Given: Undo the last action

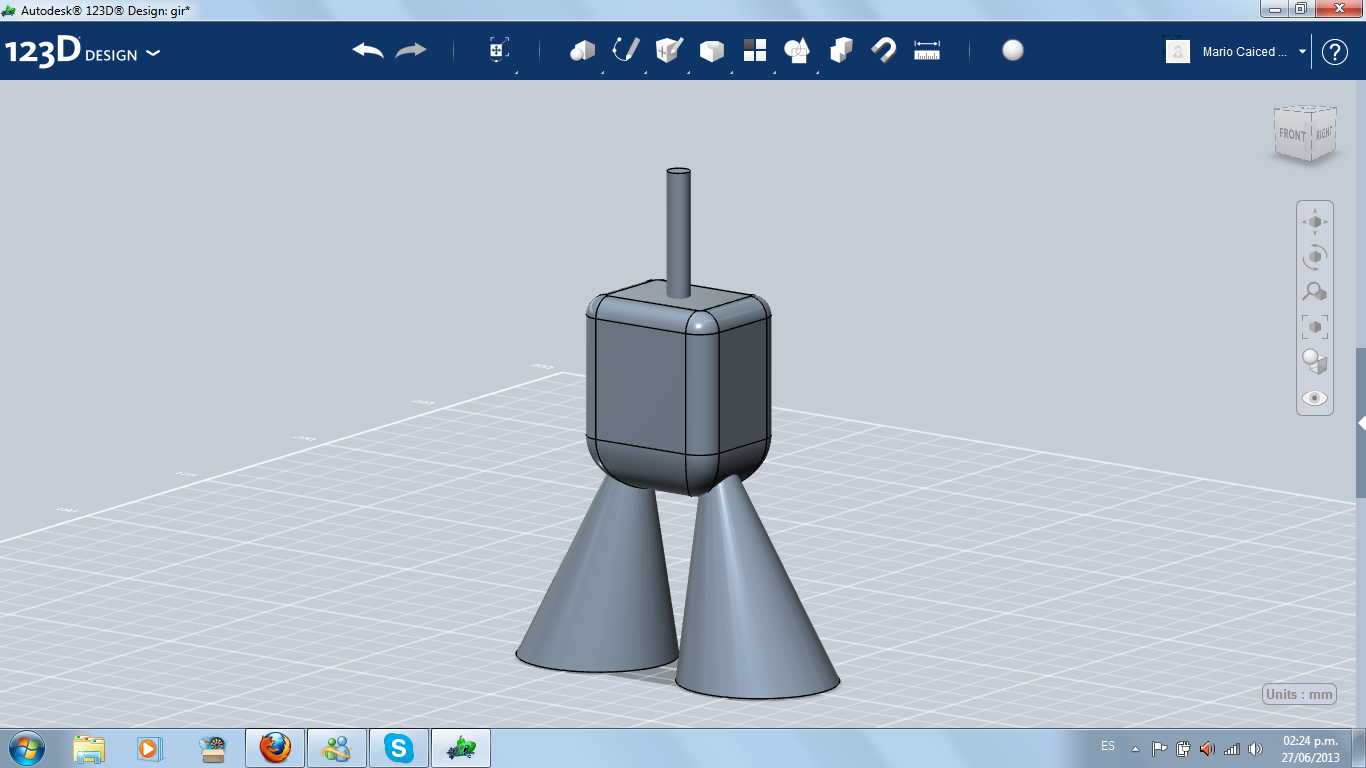Looking at the screenshot, I should [368, 50].
